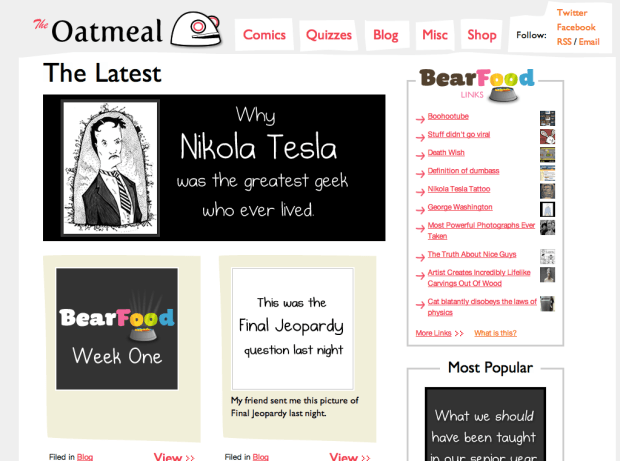620x461 pixels.
Task: Open the Boohootube link
Action: (449, 118)
